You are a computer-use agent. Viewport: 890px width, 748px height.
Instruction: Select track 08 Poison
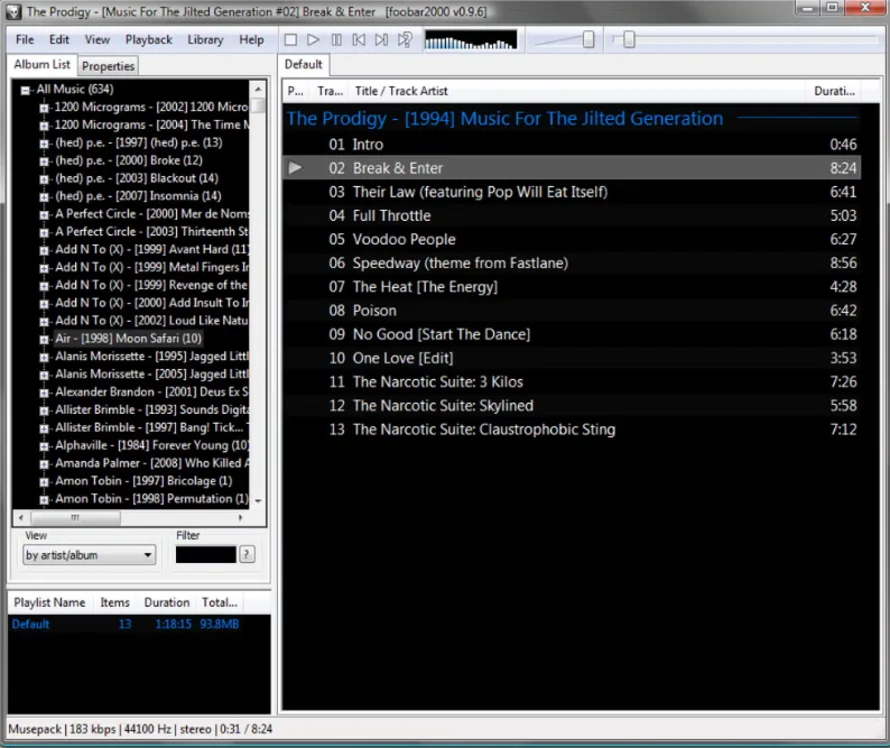click(572, 310)
